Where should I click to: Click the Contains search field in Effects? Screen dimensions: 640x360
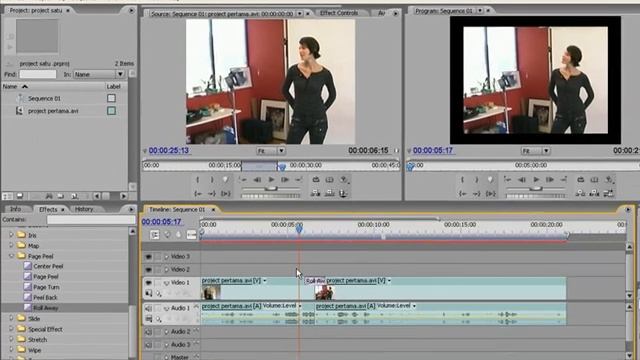[91, 220]
